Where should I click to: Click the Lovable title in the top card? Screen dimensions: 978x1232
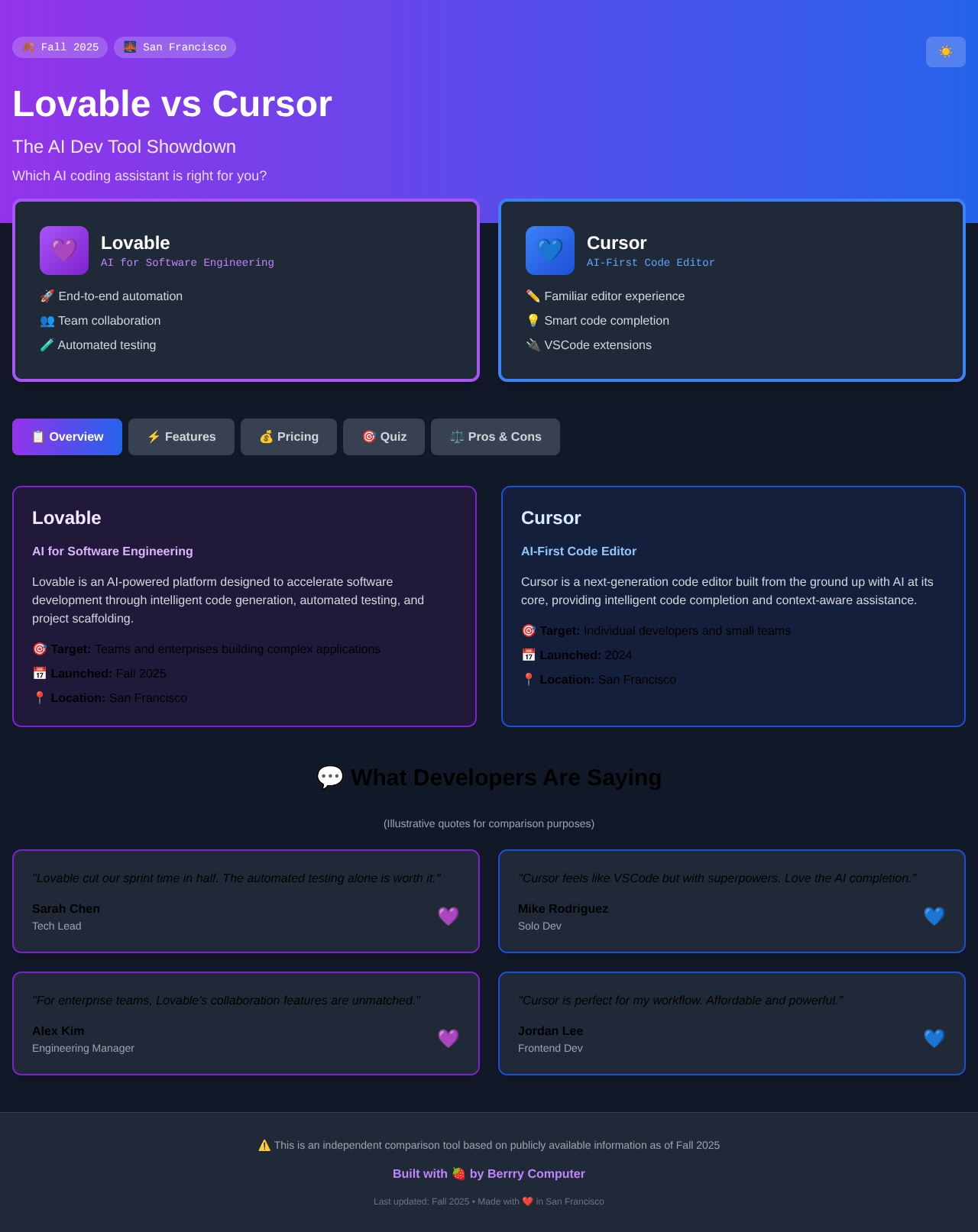[x=135, y=243]
